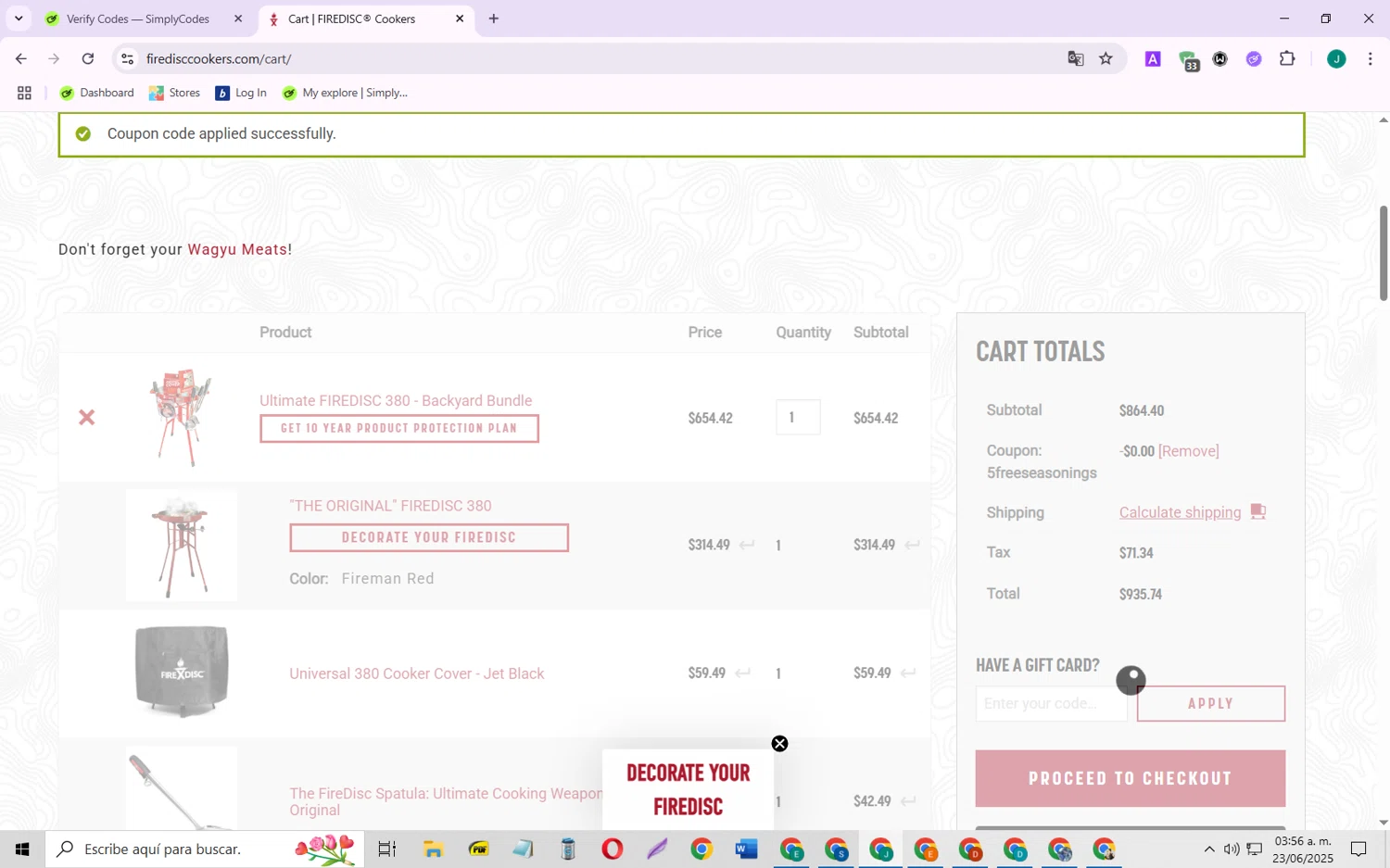Show hidden system tray icons
The height and width of the screenshot is (868, 1390).
click(1208, 849)
